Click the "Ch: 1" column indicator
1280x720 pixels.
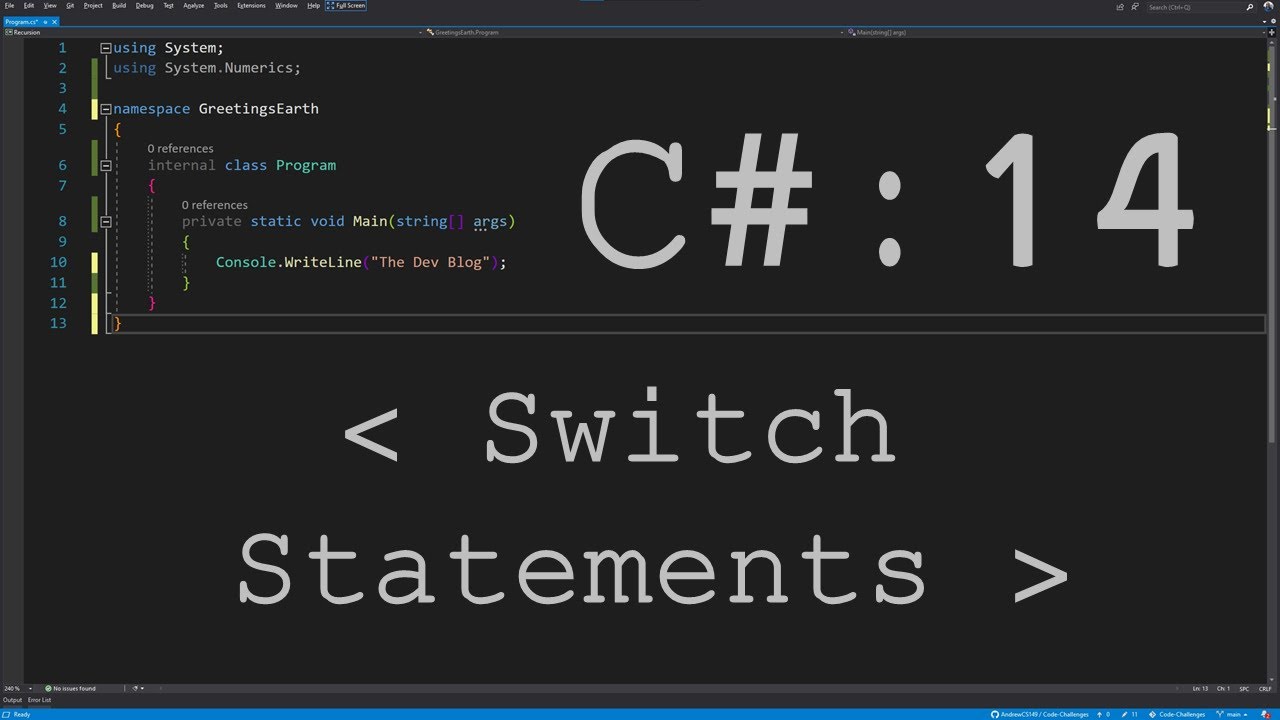click(x=1223, y=688)
